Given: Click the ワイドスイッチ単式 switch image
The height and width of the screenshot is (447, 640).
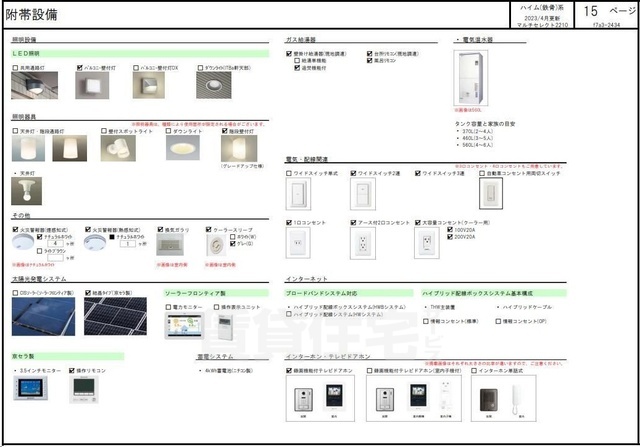Looking at the screenshot, I should click(298, 194).
